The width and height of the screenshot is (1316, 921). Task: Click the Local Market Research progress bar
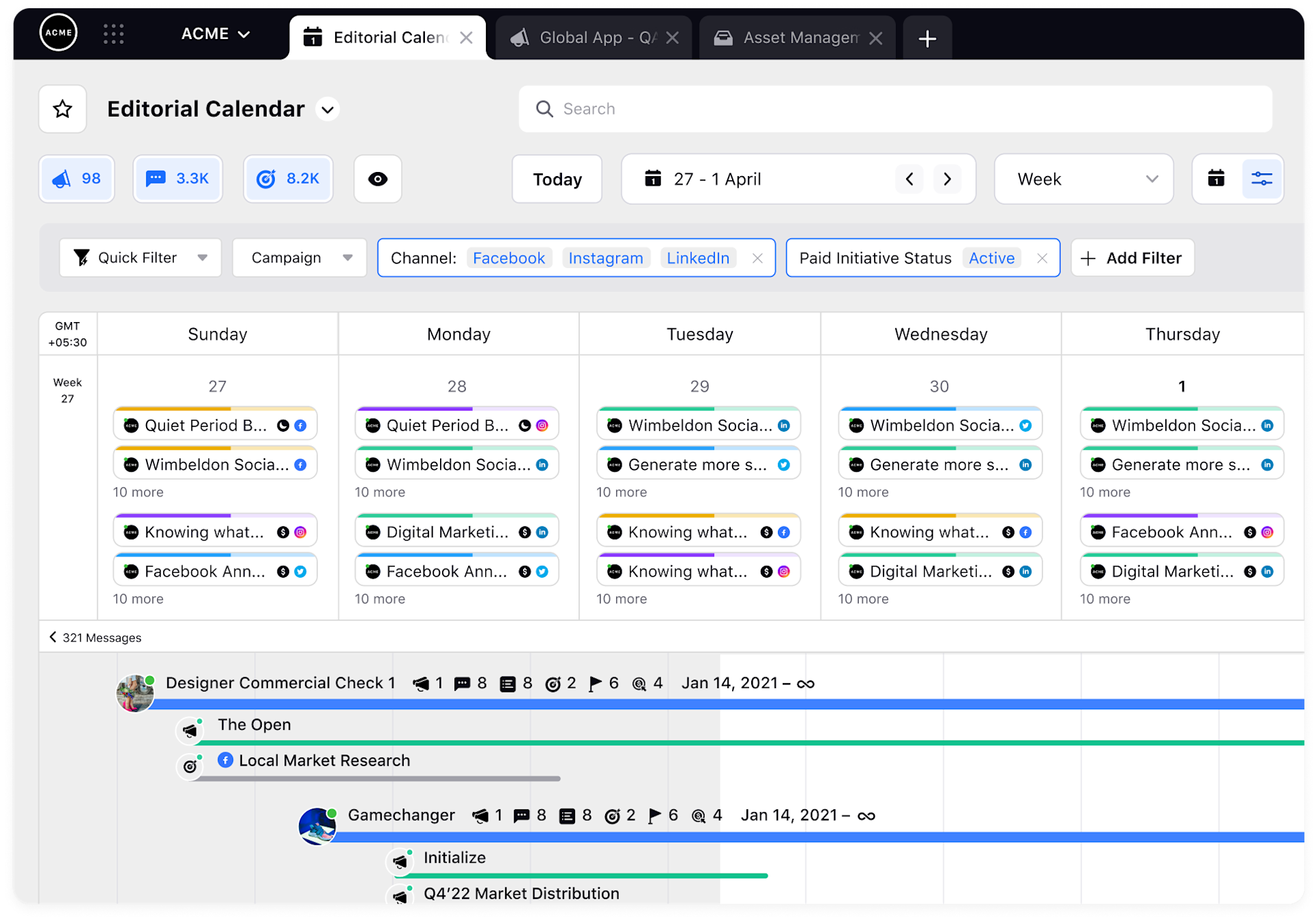[377, 778]
